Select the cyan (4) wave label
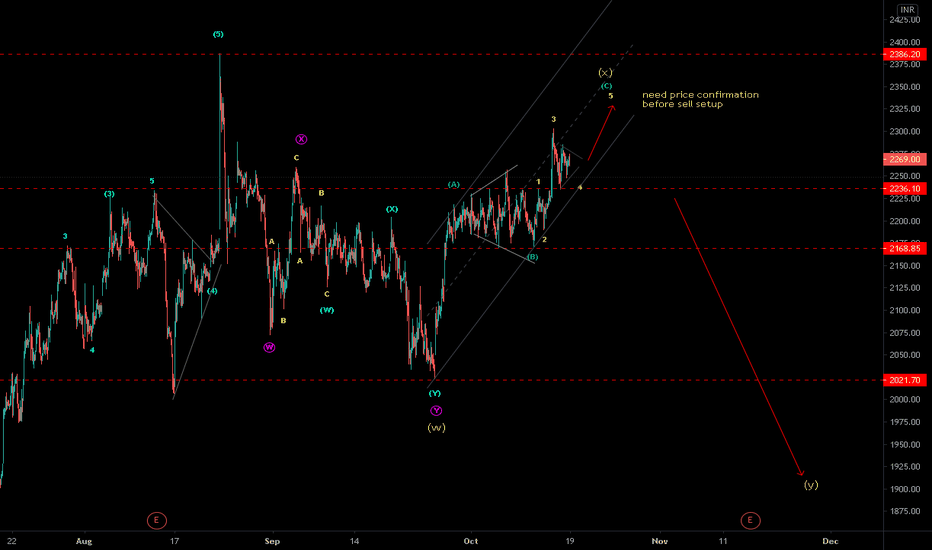 pos(212,291)
